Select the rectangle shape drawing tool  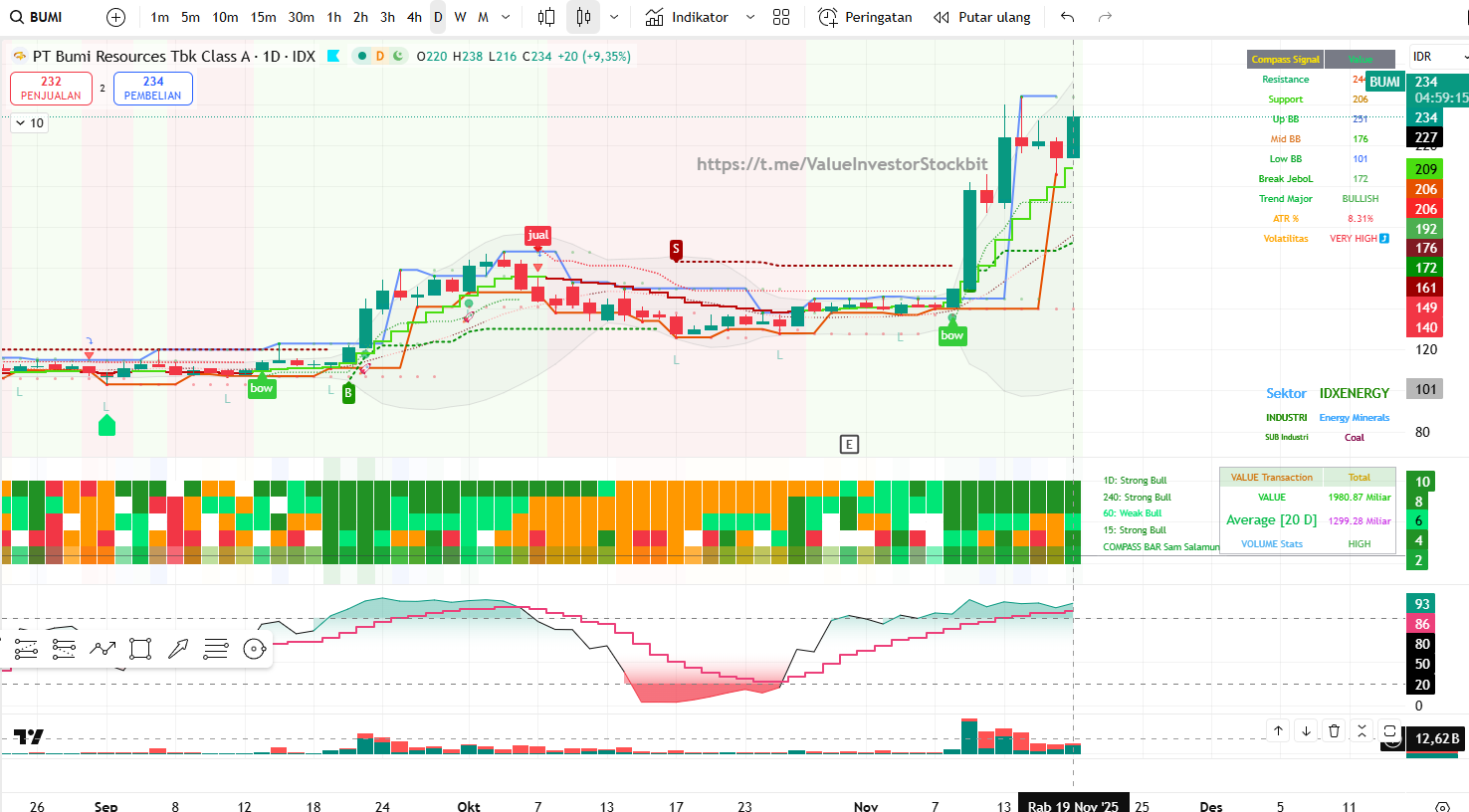tap(140, 649)
